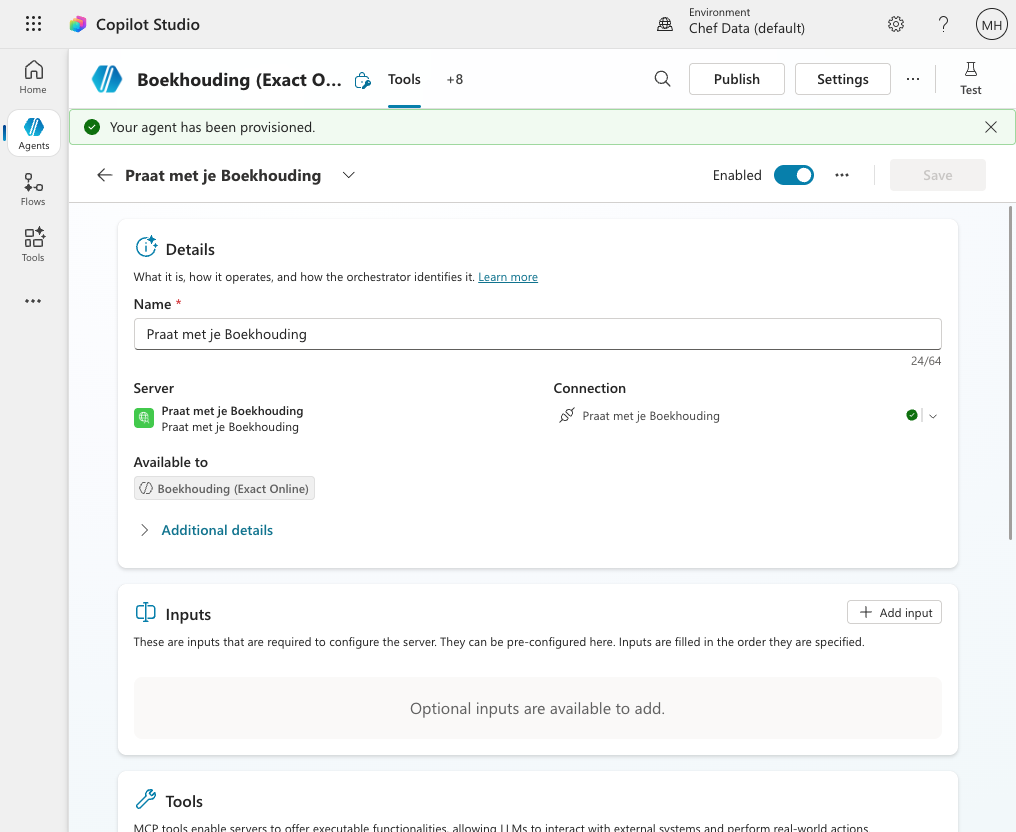The width and height of the screenshot is (1016, 832).
Task: Open Agents in the sidebar
Action: click(x=34, y=133)
